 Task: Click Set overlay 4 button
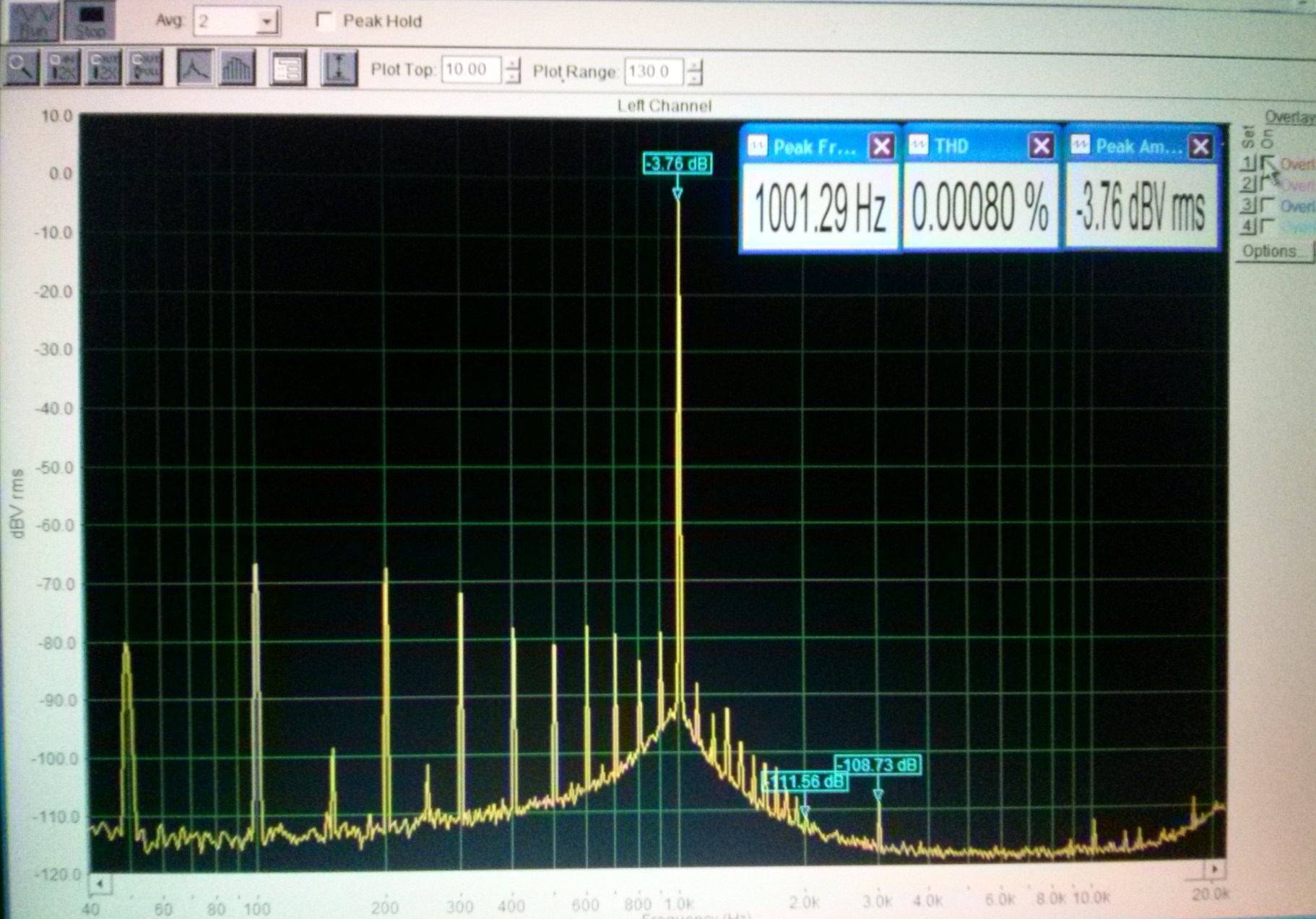(1248, 226)
